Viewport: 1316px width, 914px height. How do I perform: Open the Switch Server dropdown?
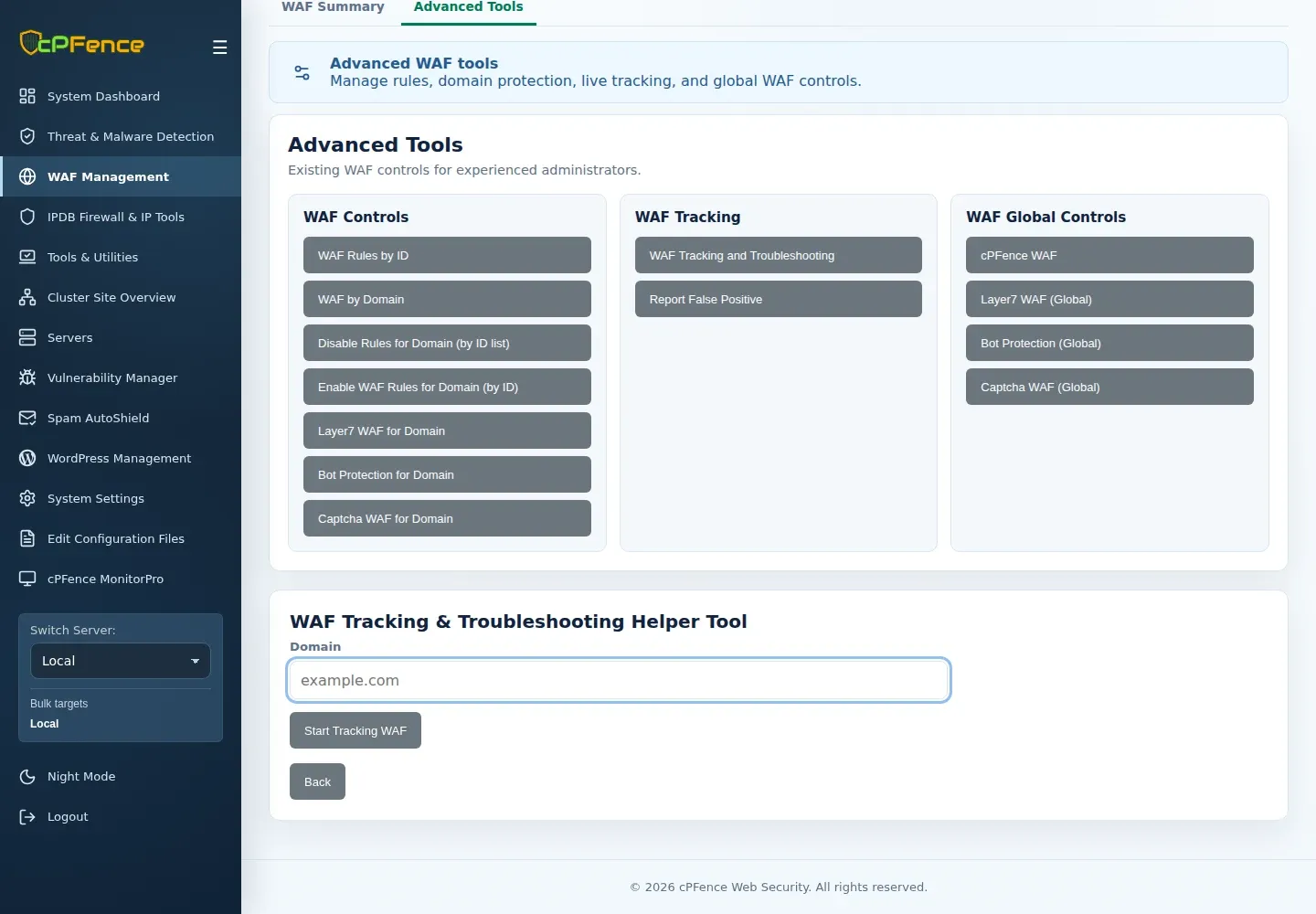click(x=121, y=661)
